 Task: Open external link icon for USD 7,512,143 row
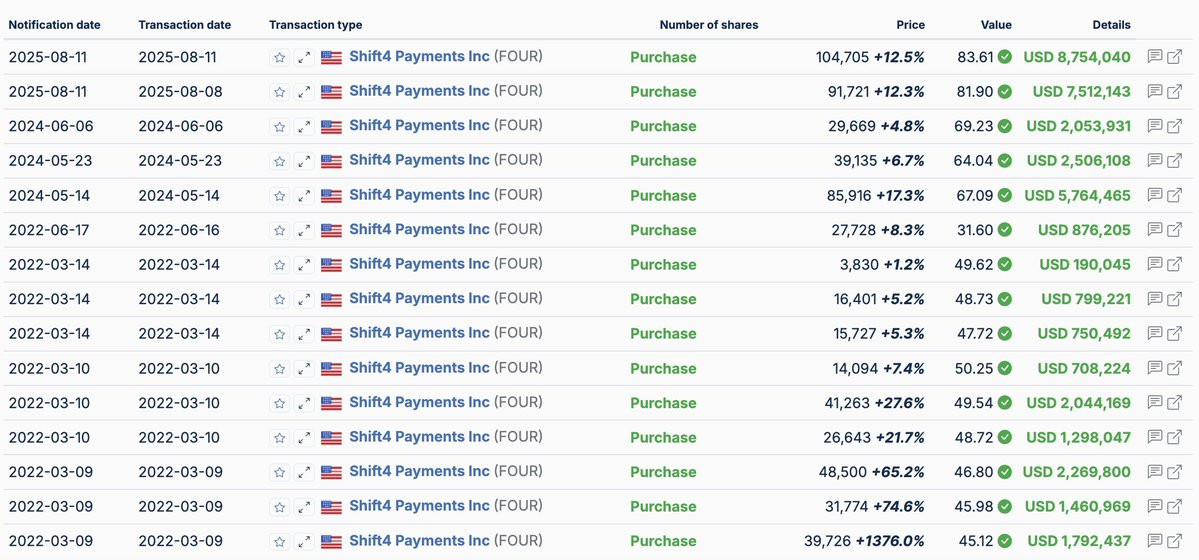(x=1175, y=92)
